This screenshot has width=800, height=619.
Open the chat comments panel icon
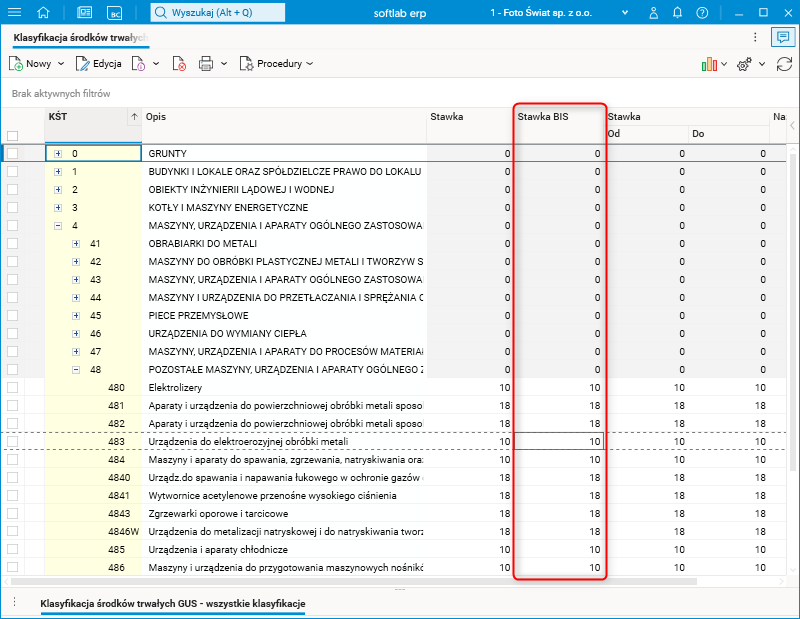(782, 37)
